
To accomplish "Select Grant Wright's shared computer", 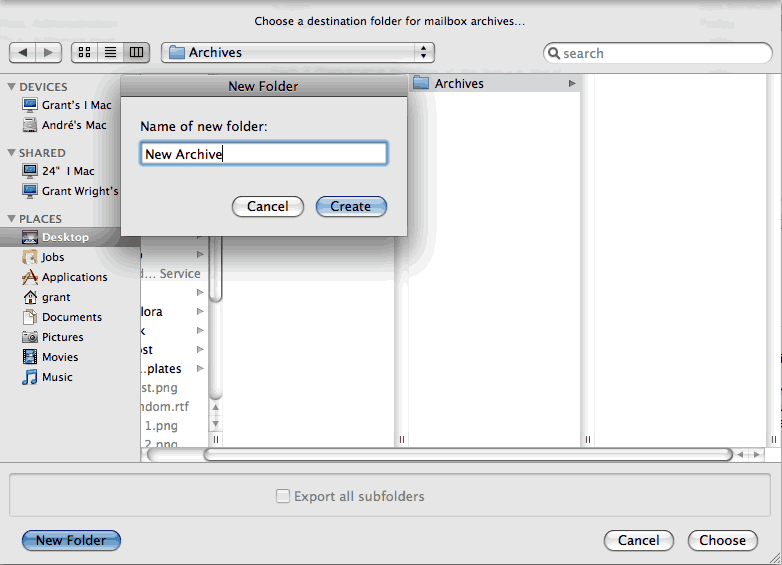I will 70,191.
